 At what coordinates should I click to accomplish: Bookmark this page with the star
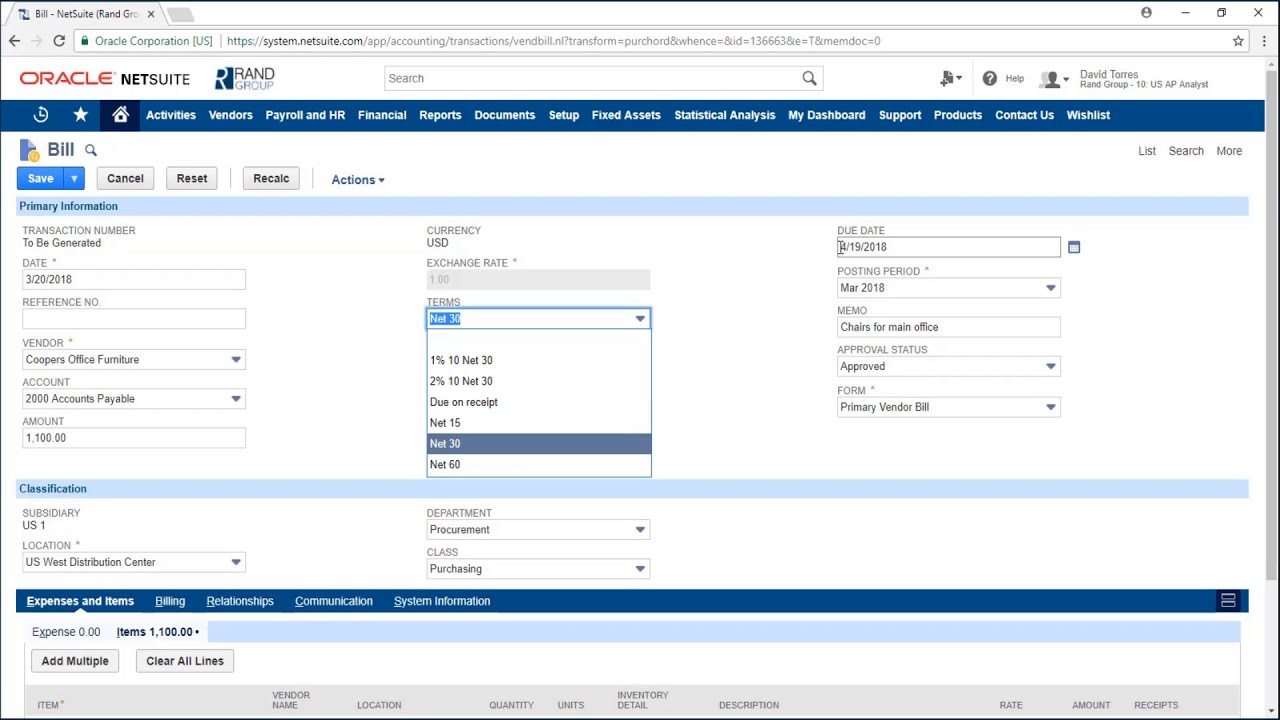coord(1238,41)
